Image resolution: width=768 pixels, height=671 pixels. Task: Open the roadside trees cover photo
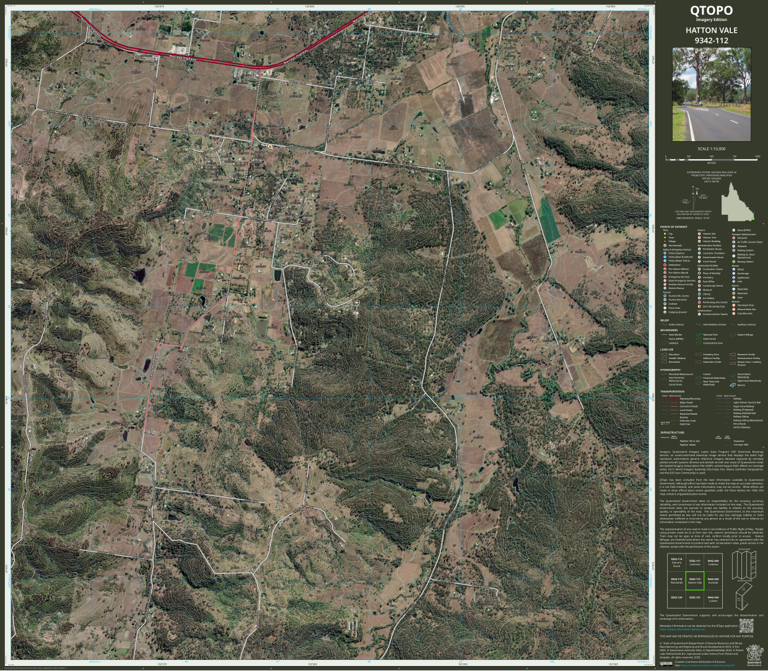[x=711, y=94]
